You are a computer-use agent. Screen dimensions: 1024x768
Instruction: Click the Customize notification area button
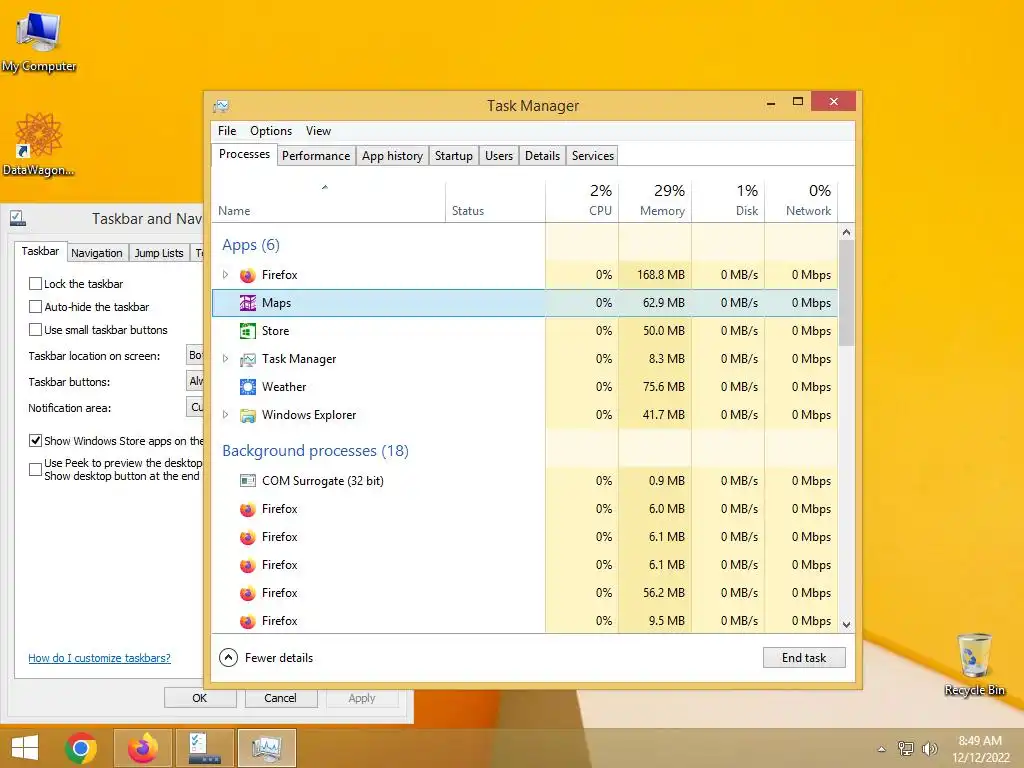tap(195, 408)
